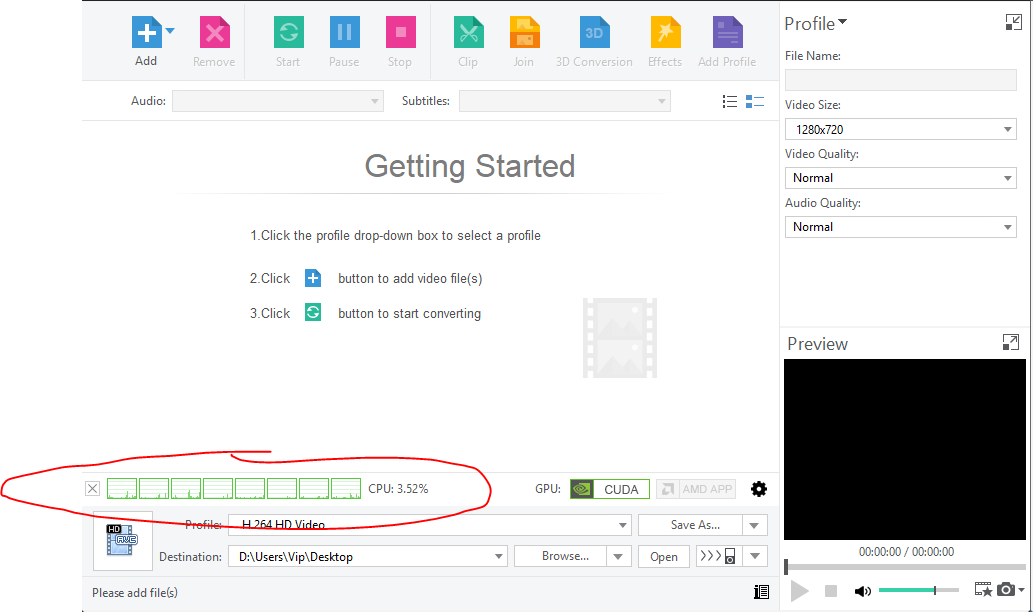Take a snapshot with camera icon
Image resolution: width=1033 pixels, height=612 pixels.
(1005, 589)
